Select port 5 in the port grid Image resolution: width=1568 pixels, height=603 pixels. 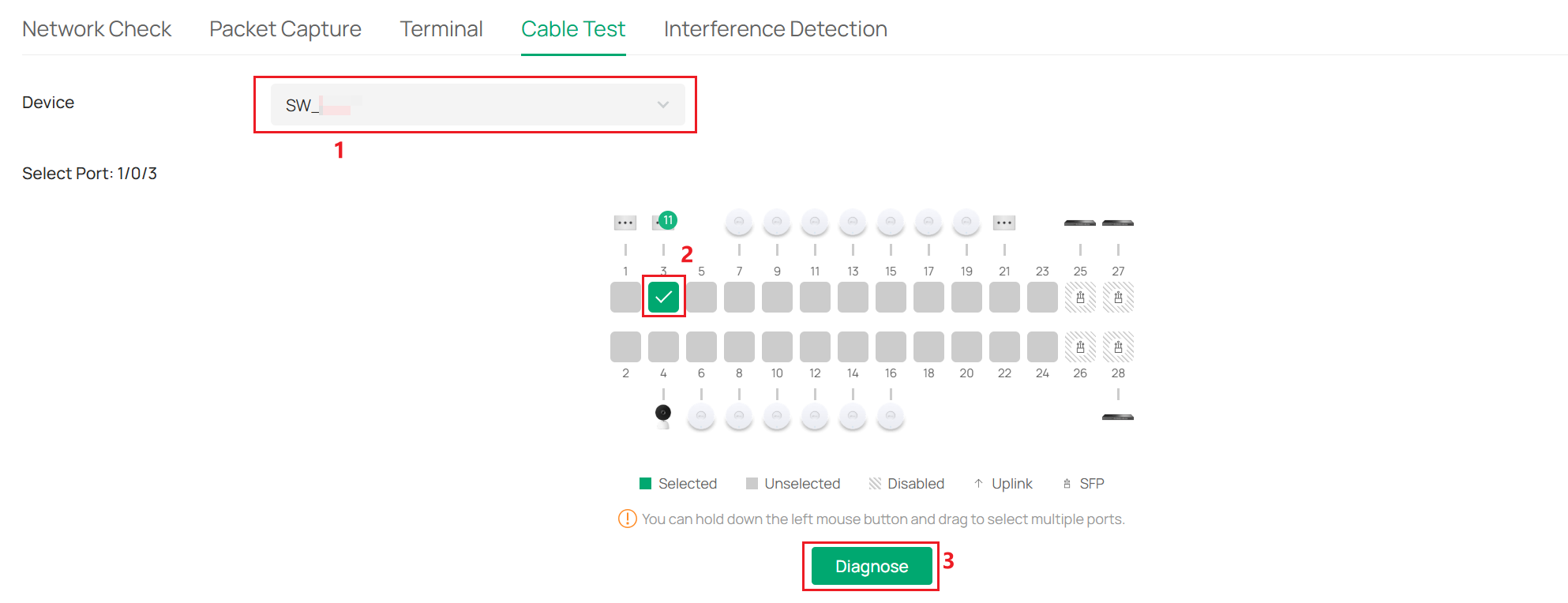tap(701, 298)
